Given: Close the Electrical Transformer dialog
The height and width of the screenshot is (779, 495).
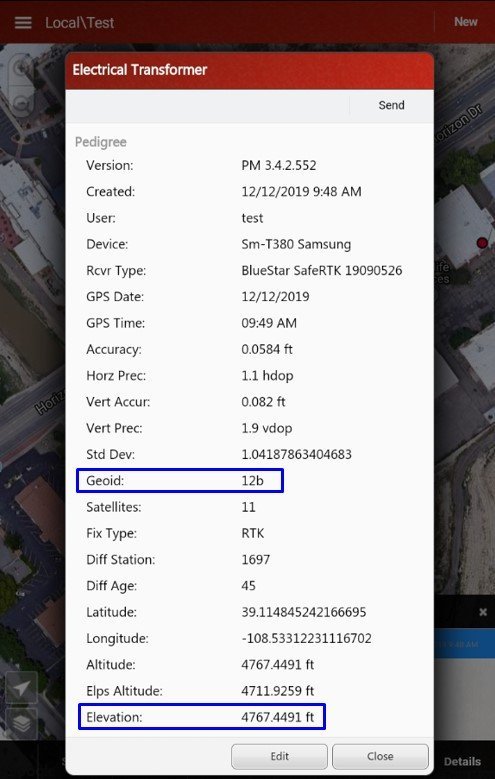Looking at the screenshot, I should (380, 756).
